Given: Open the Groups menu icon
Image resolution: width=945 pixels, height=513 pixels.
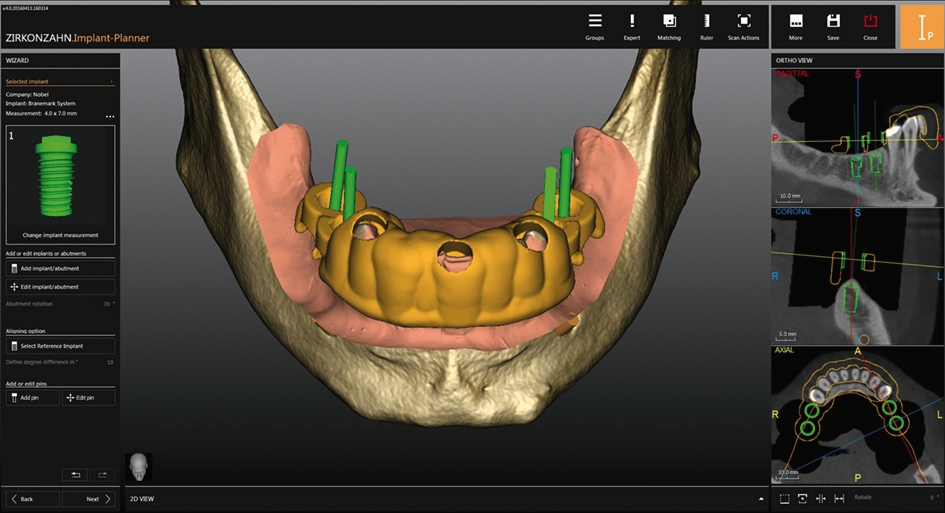Looking at the screenshot, I should pos(594,25).
